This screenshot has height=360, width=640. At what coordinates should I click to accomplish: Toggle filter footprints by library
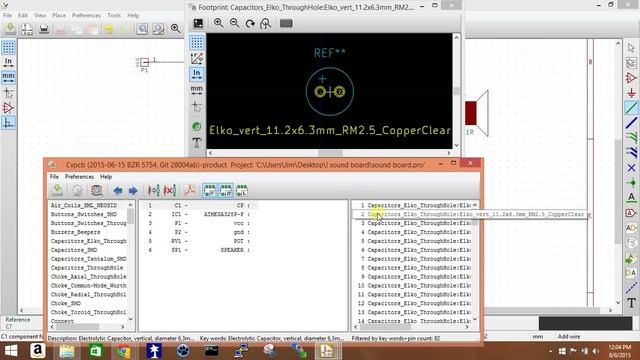click(x=242, y=190)
